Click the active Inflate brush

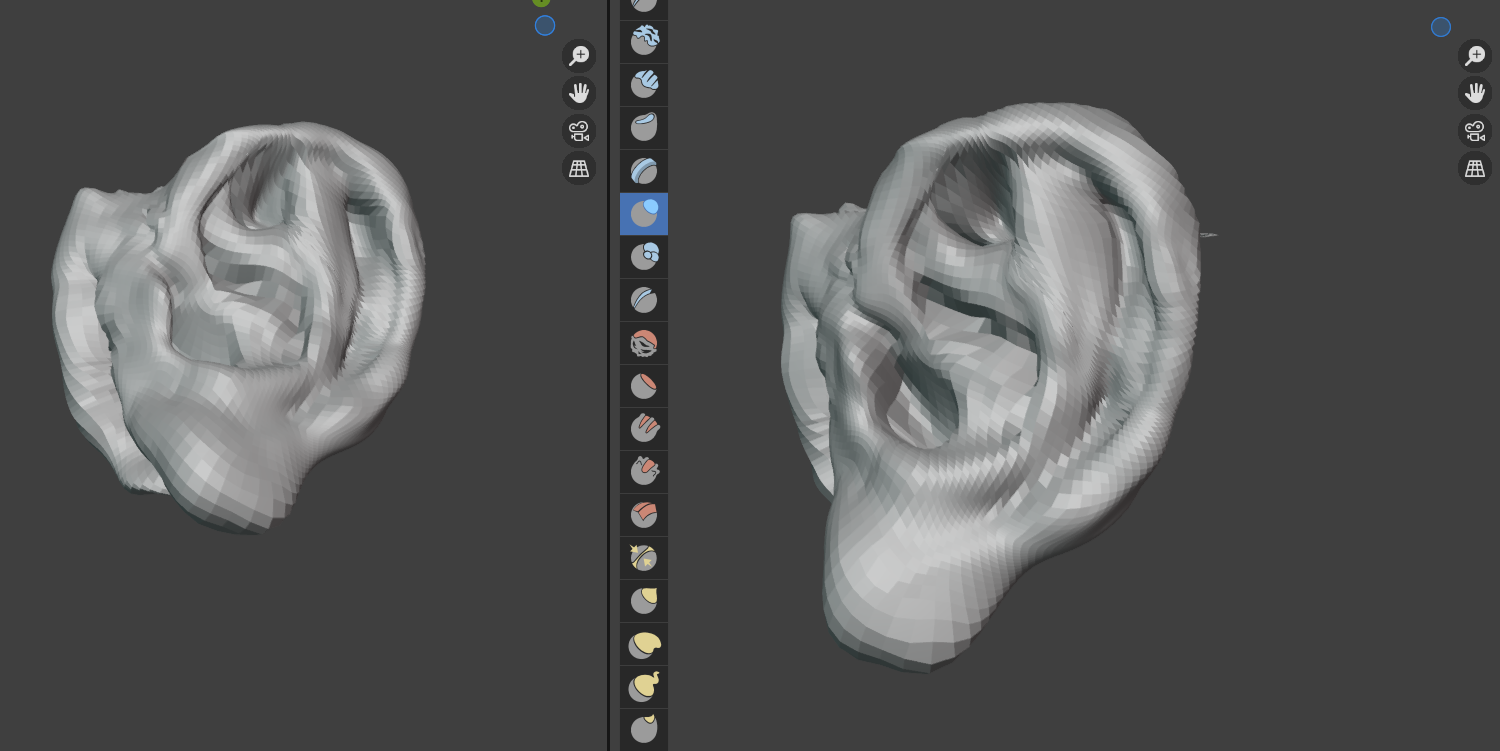pos(644,214)
